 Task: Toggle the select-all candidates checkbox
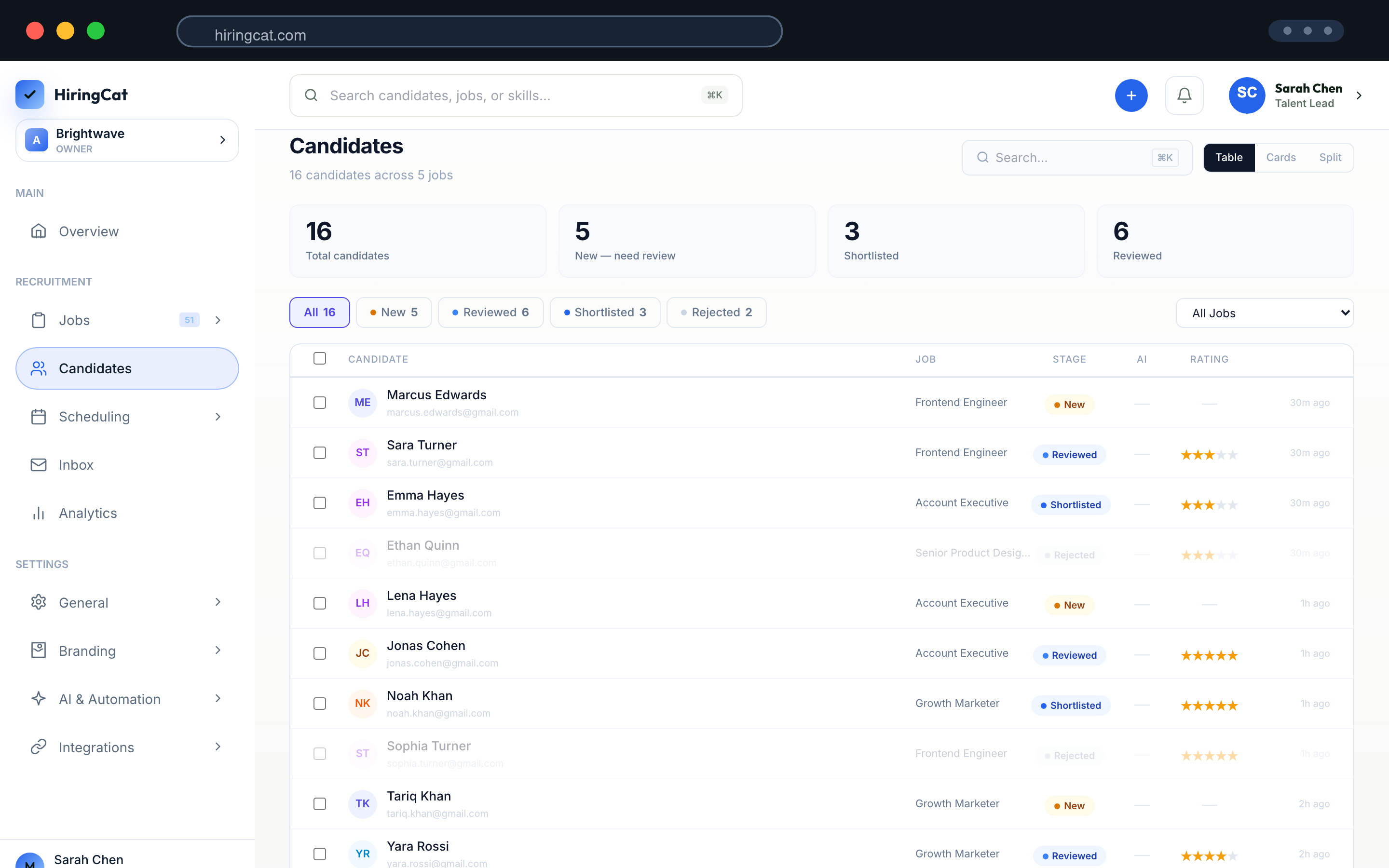point(320,358)
